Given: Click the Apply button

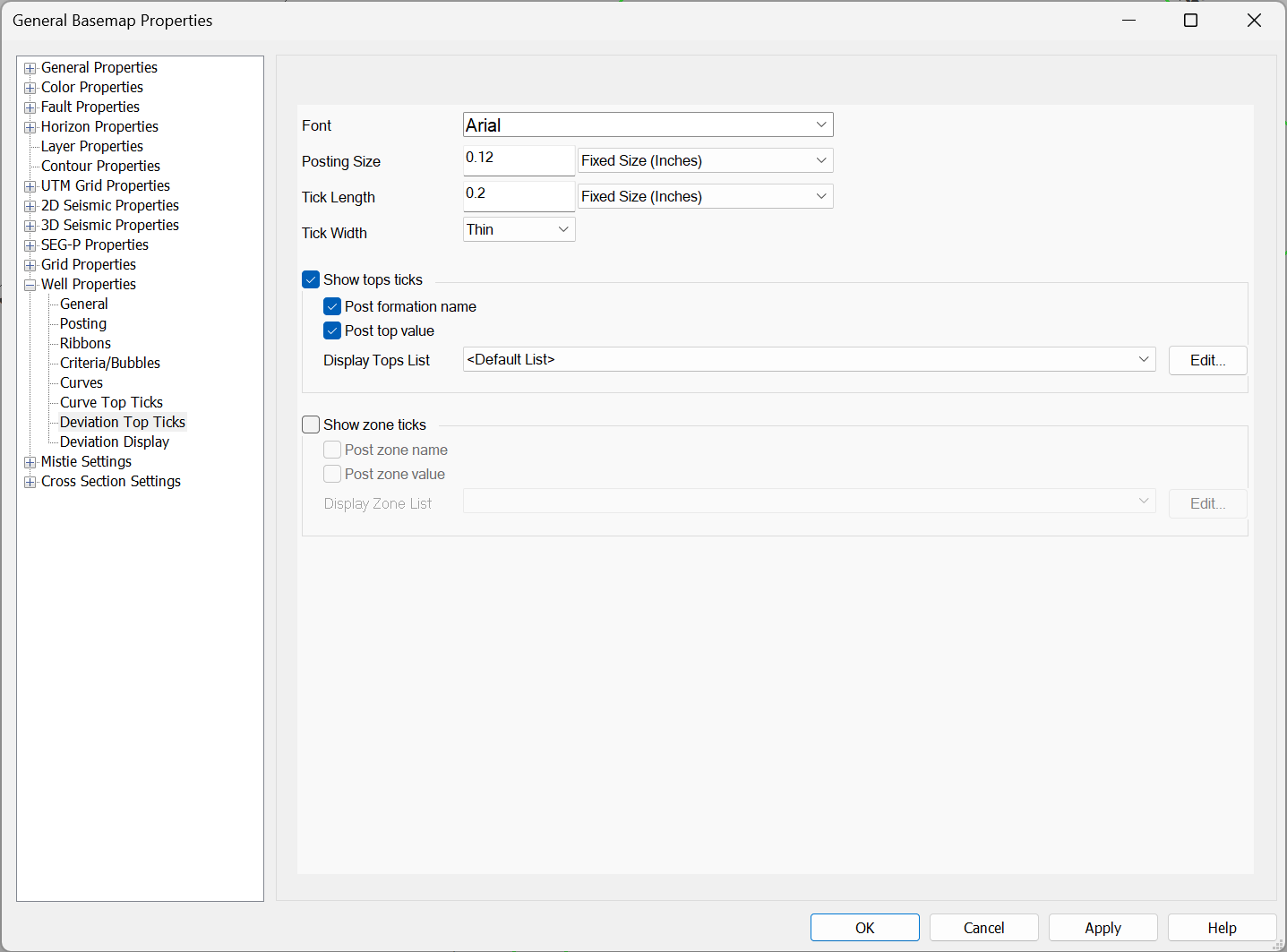Looking at the screenshot, I should pyautogui.click(x=1103, y=928).
